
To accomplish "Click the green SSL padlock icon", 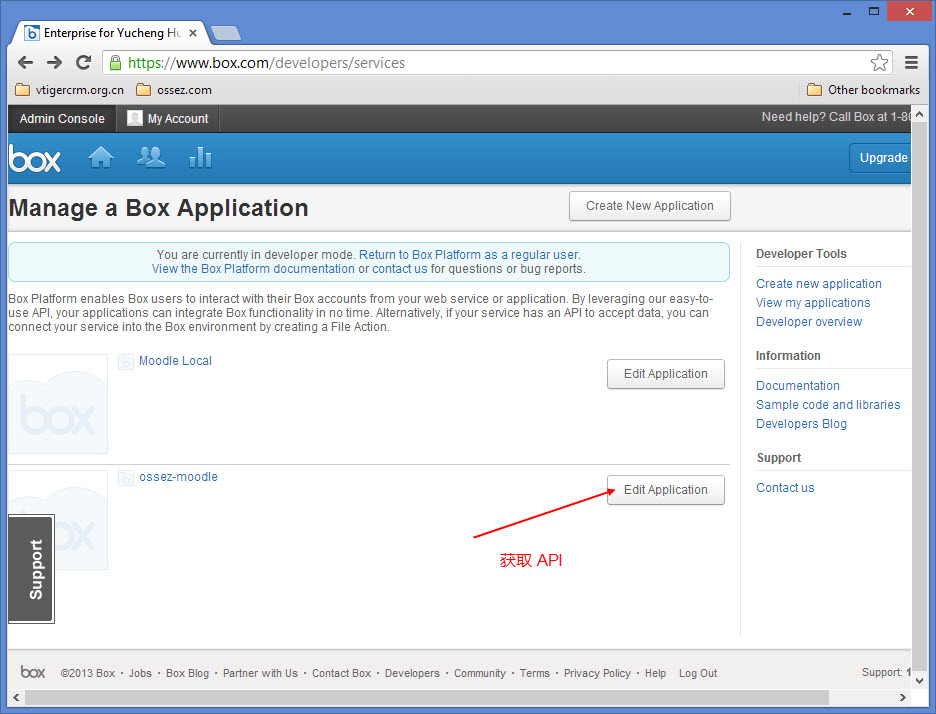I will 116,63.
